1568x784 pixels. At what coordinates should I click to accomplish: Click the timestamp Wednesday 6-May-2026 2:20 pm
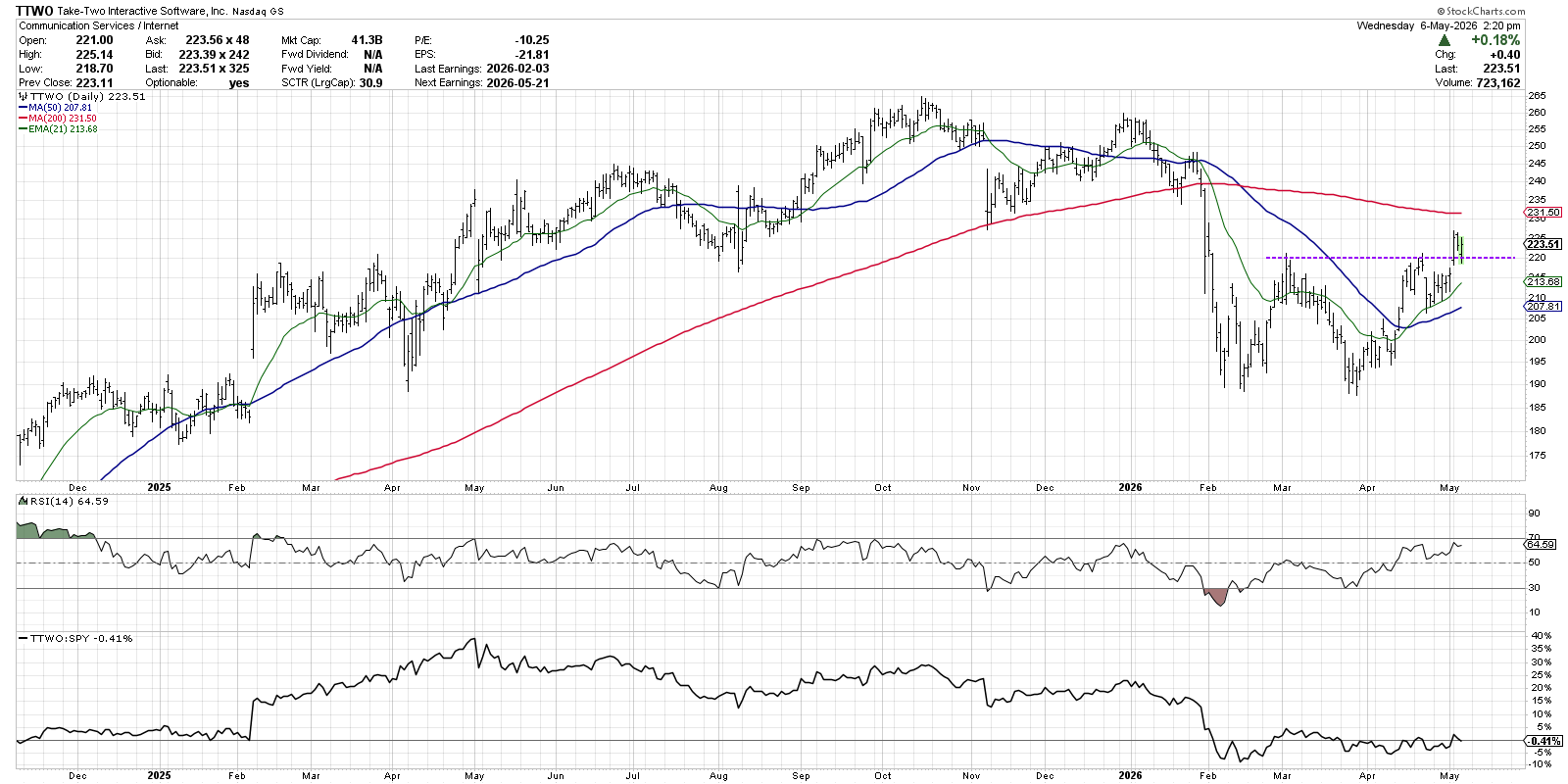pos(1439,25)
